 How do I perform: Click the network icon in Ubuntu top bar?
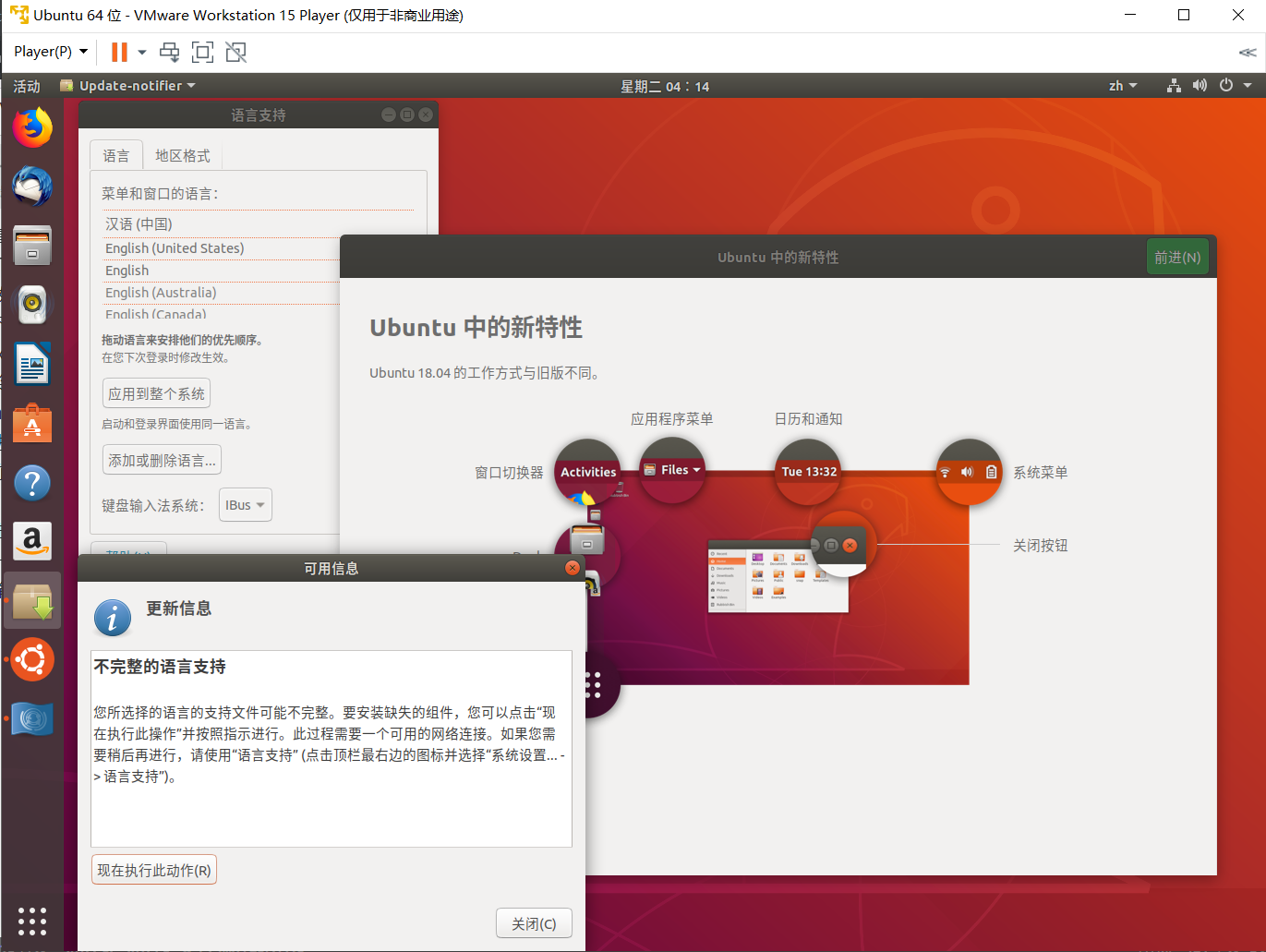[x=1174, y=86]
